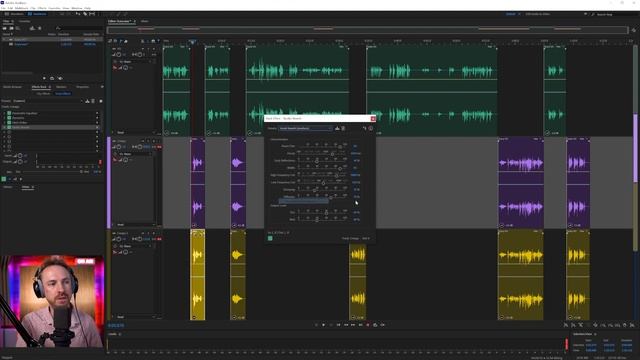Select the Time Selection tool in toolbar

point(92,14)
